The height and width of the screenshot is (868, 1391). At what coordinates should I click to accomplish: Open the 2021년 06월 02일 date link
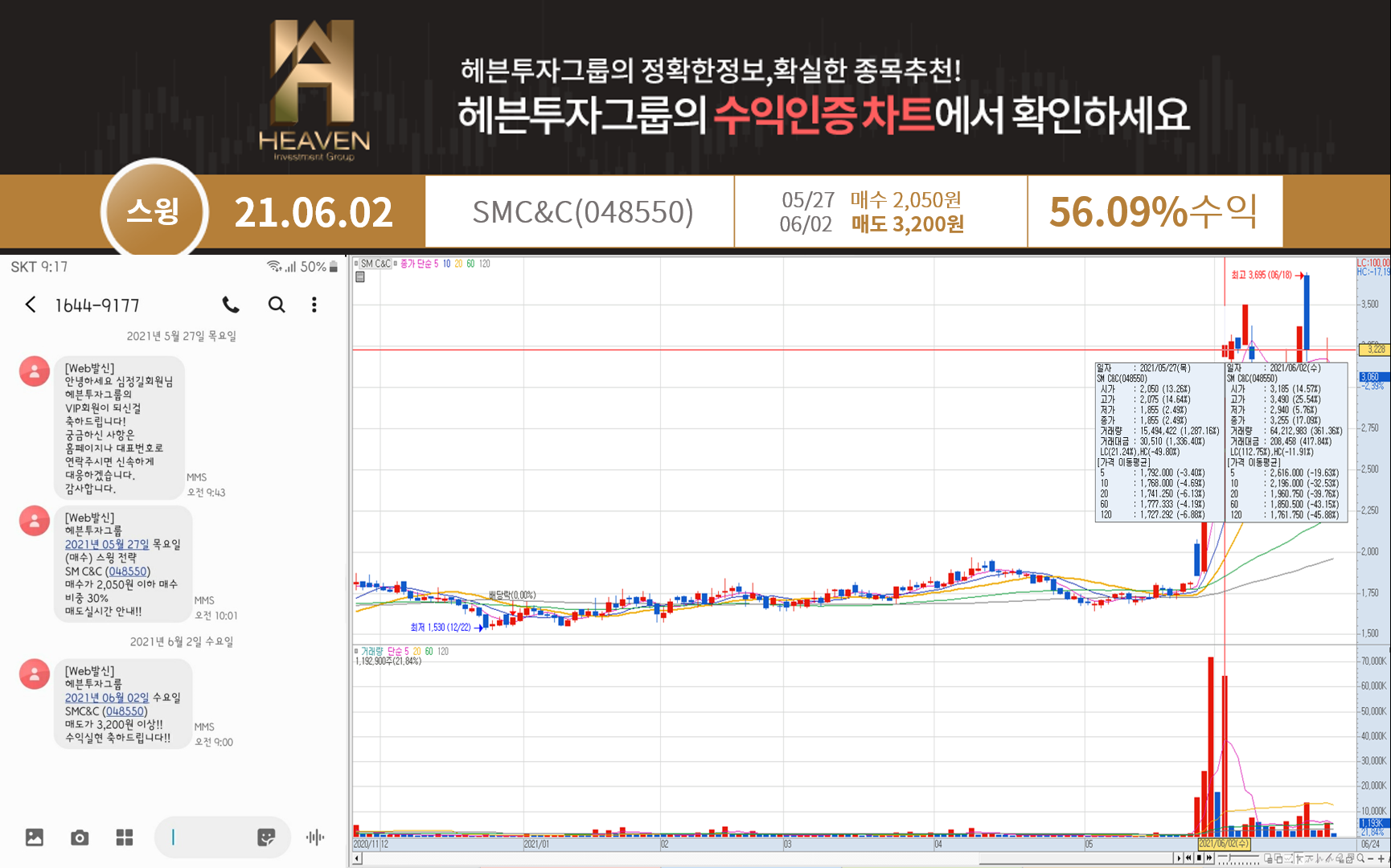tap(107, 698)
